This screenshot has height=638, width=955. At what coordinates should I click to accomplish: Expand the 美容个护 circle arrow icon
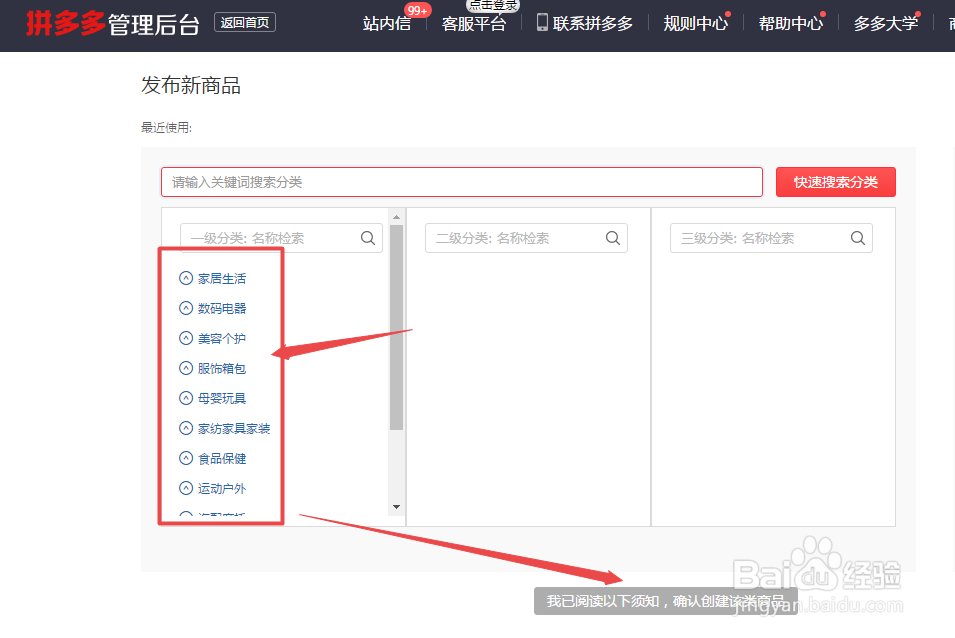[186, 338]
